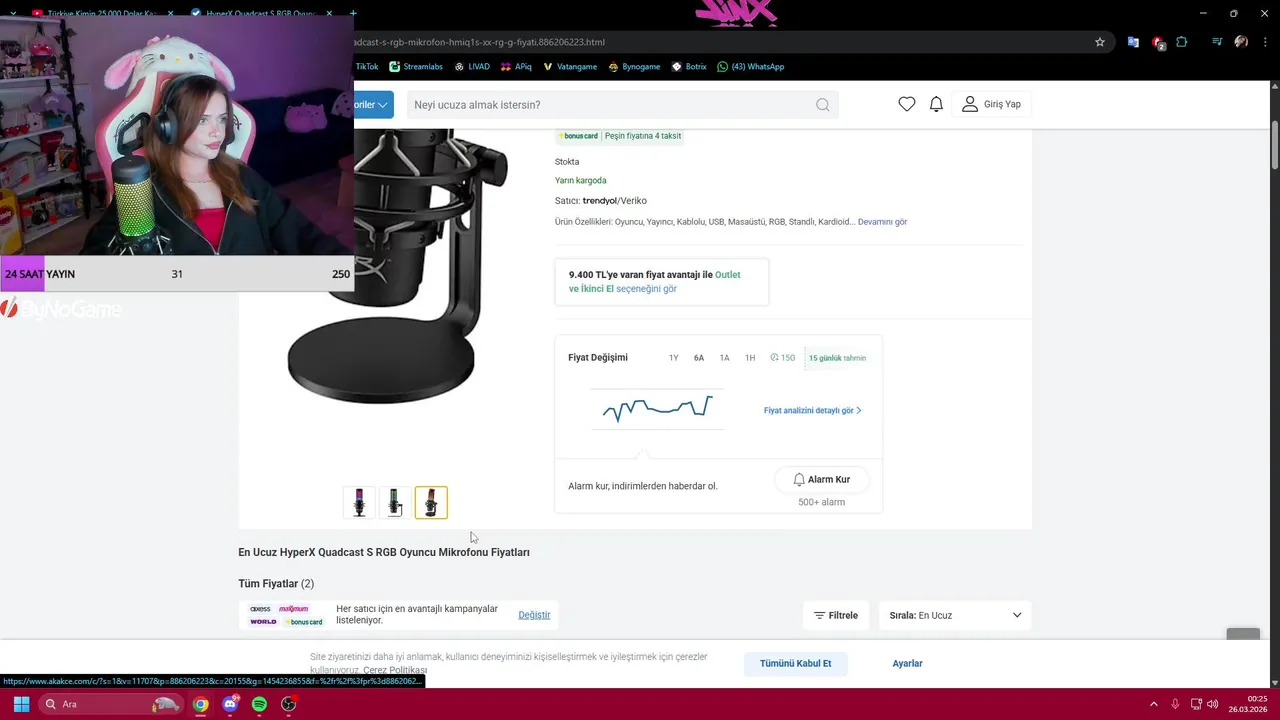Select the 1A price history range
This screenshot has width=1280, height=720.
[x=725, y=358]
